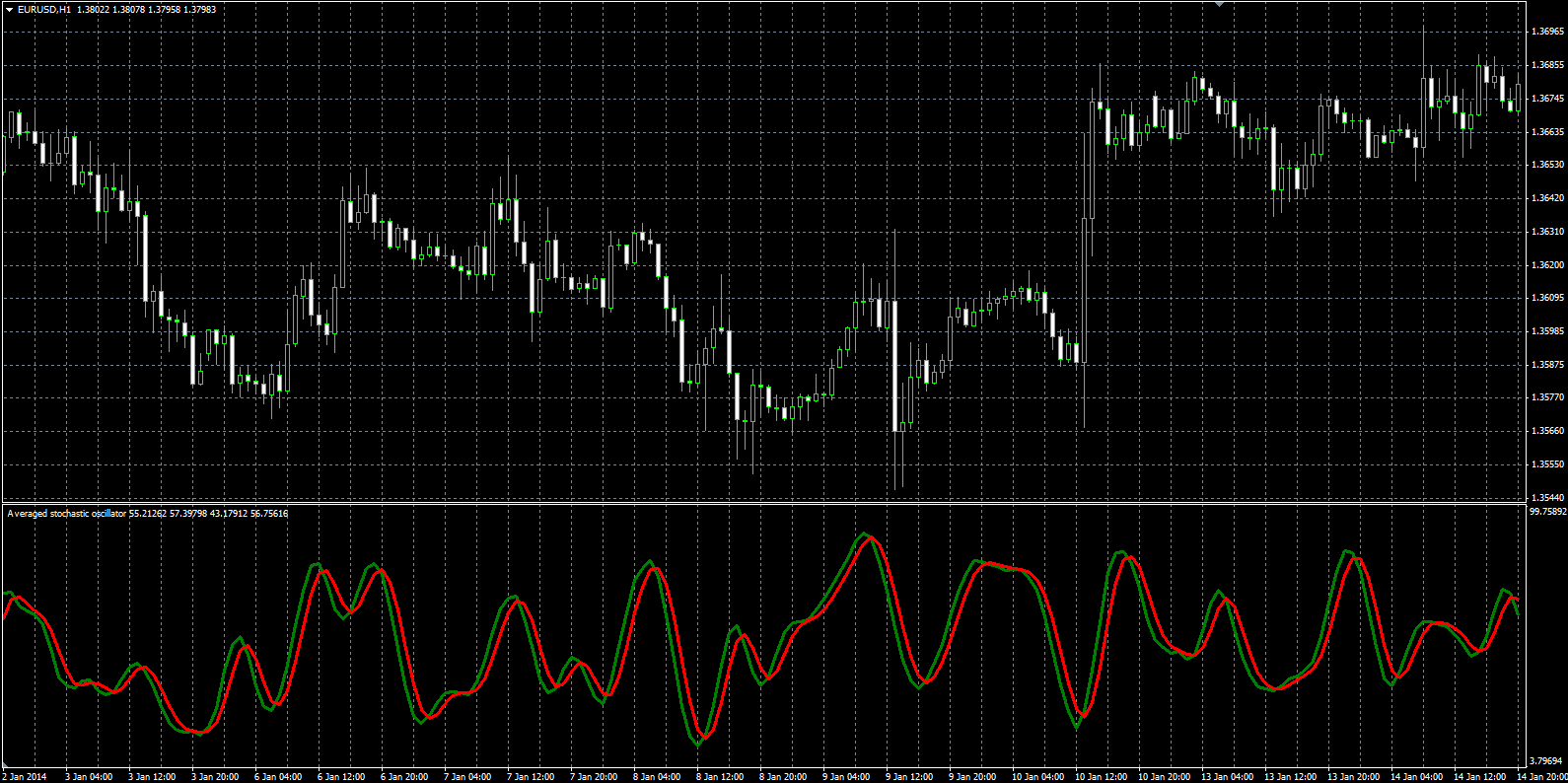The height and width of the screenshot is (783, 1568).
Task: Click the 1.35985 price scale label
Action: pos(1547,331)
